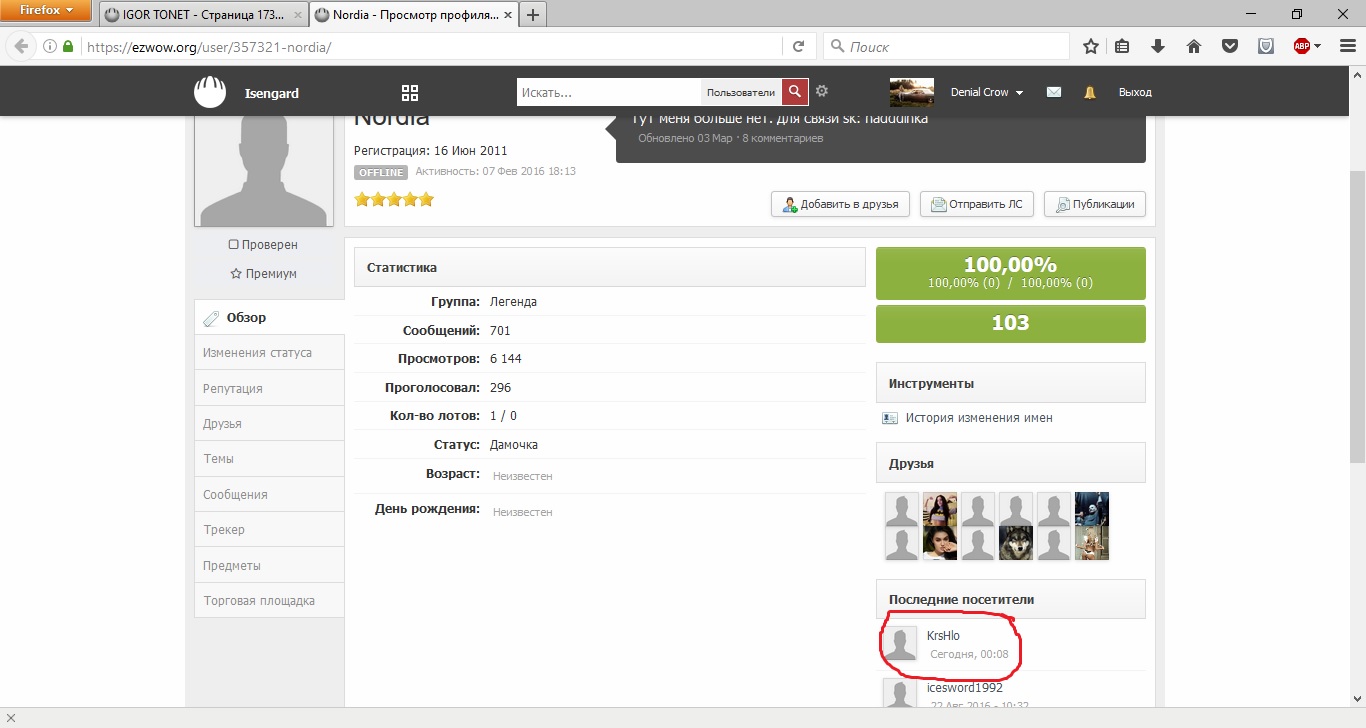Open Adblock Plus dropdown arrow
1366x728 pixels.
point(1317,46)
